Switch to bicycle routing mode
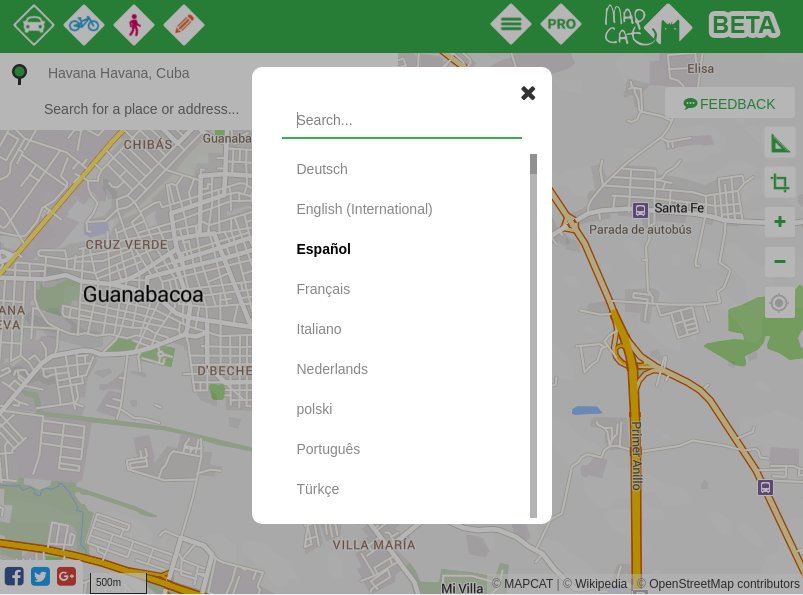This screenshot has height=595, width=803. point(84,25)
